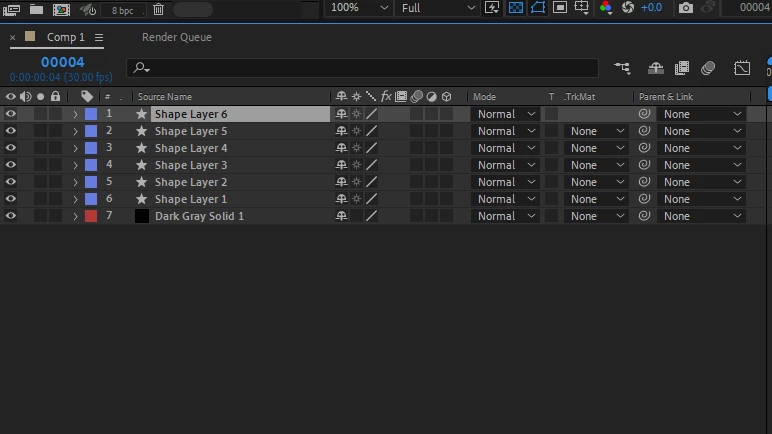772x434 pixels.
Task: Select Shape Layer 2 layer row
Action: coord(191,182)
